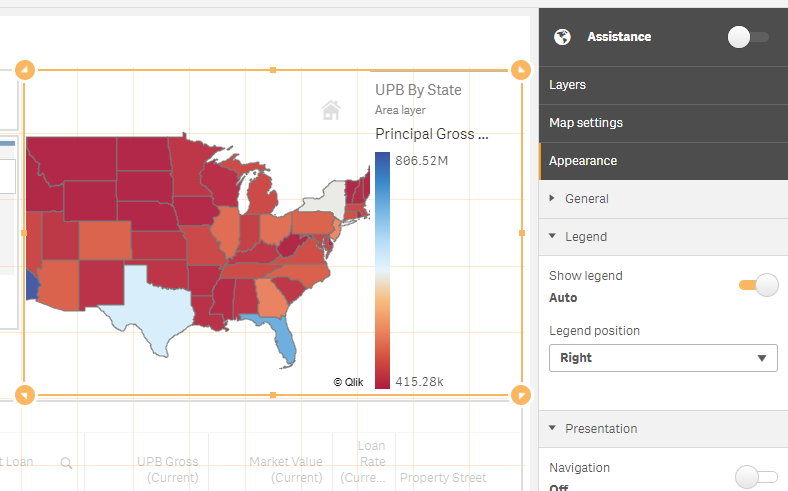Toggle the Assistance switch

pyautogui.click(x=748, y=37)
